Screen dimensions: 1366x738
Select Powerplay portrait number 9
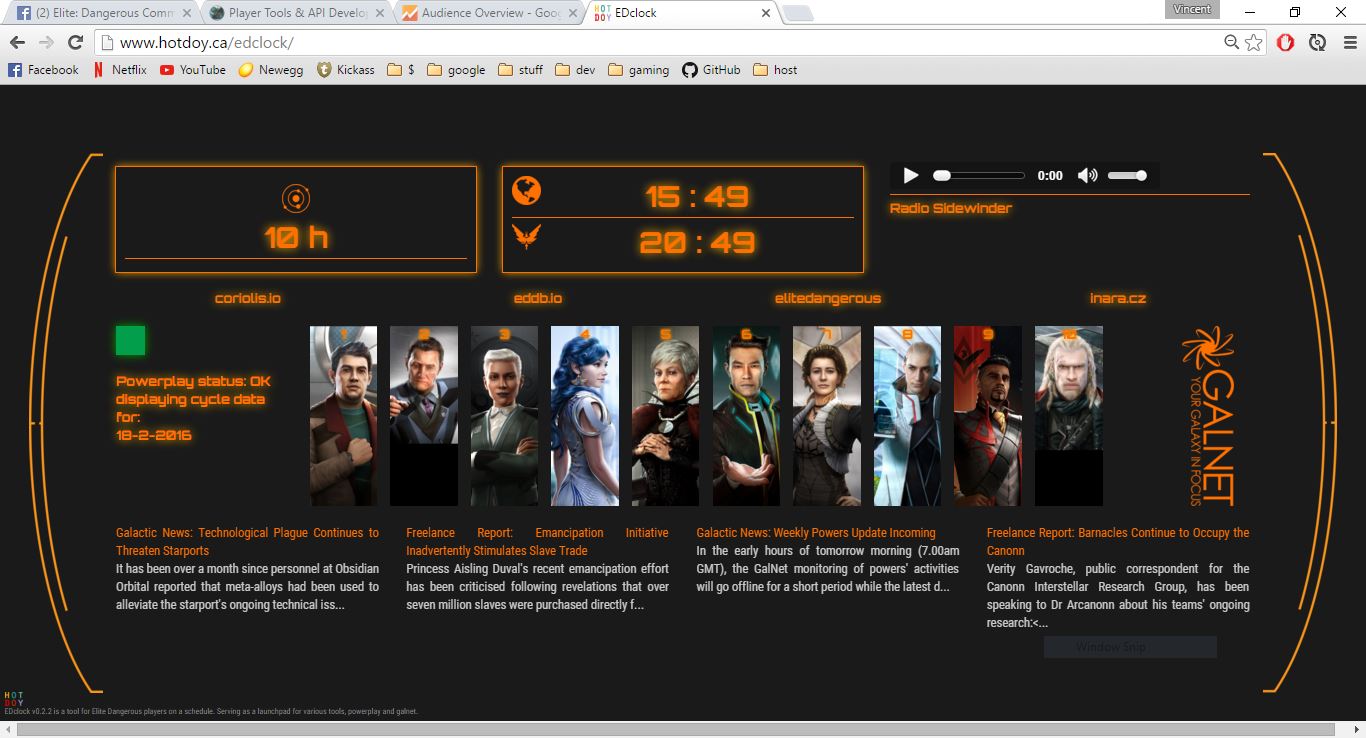(x=988, y=416)
